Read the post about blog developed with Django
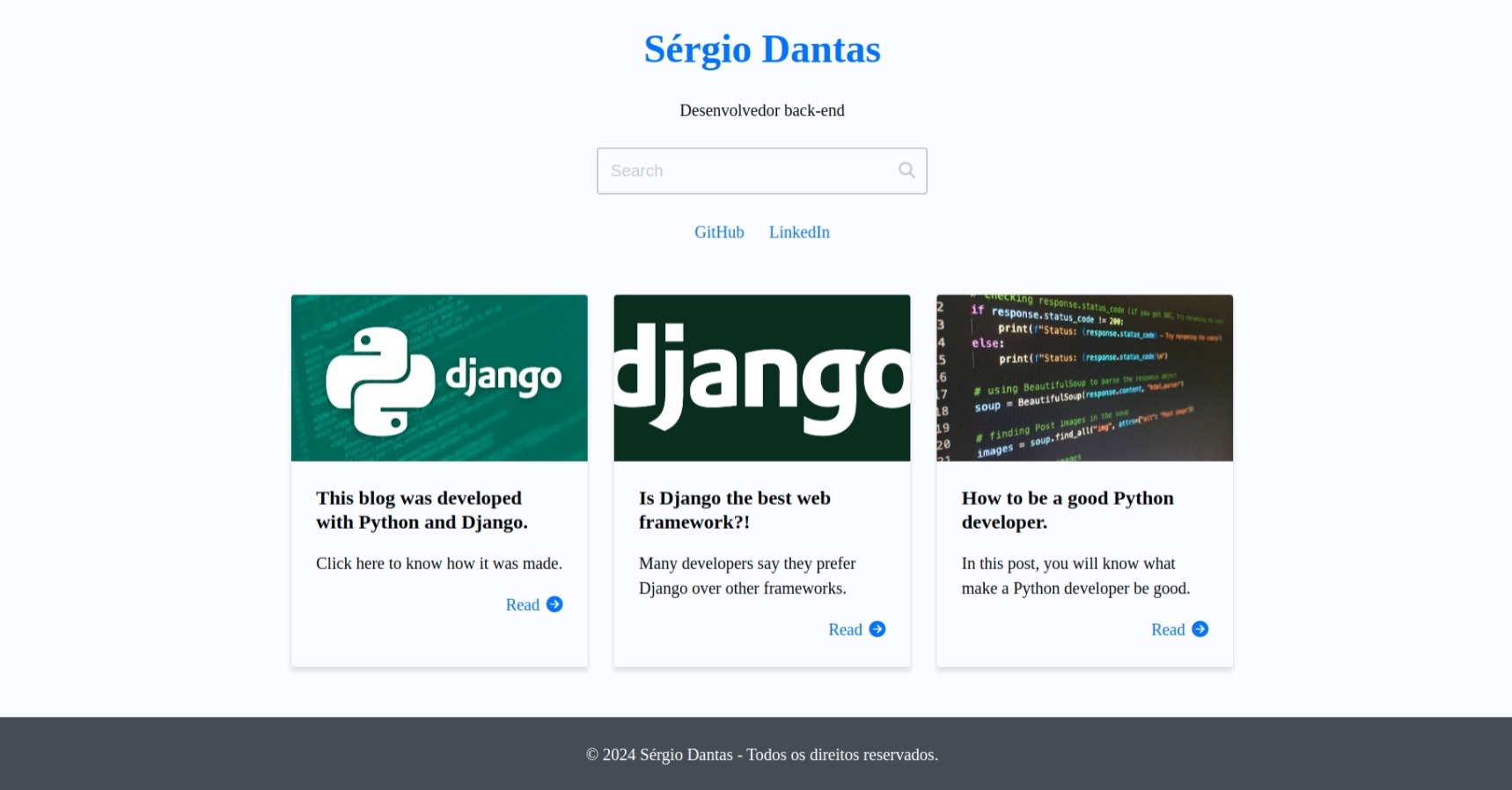This screenshot has height=790, width=1512. 533,604
